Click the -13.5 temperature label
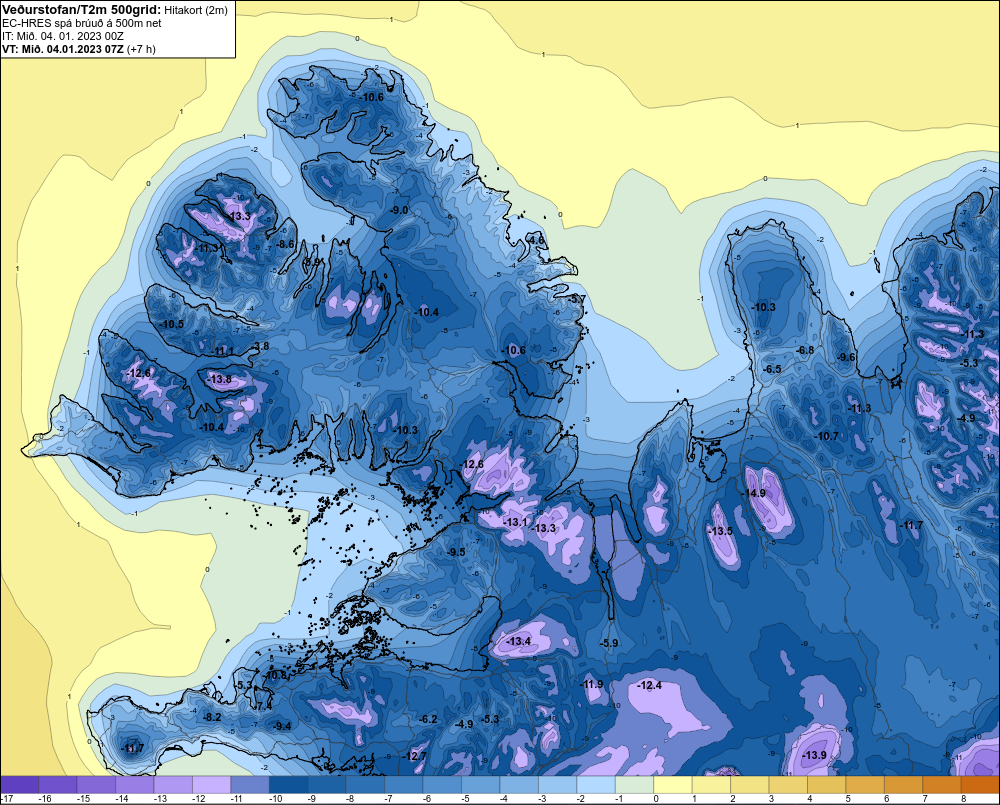This screenshot has height=805, width=1000. pos(721,531)
